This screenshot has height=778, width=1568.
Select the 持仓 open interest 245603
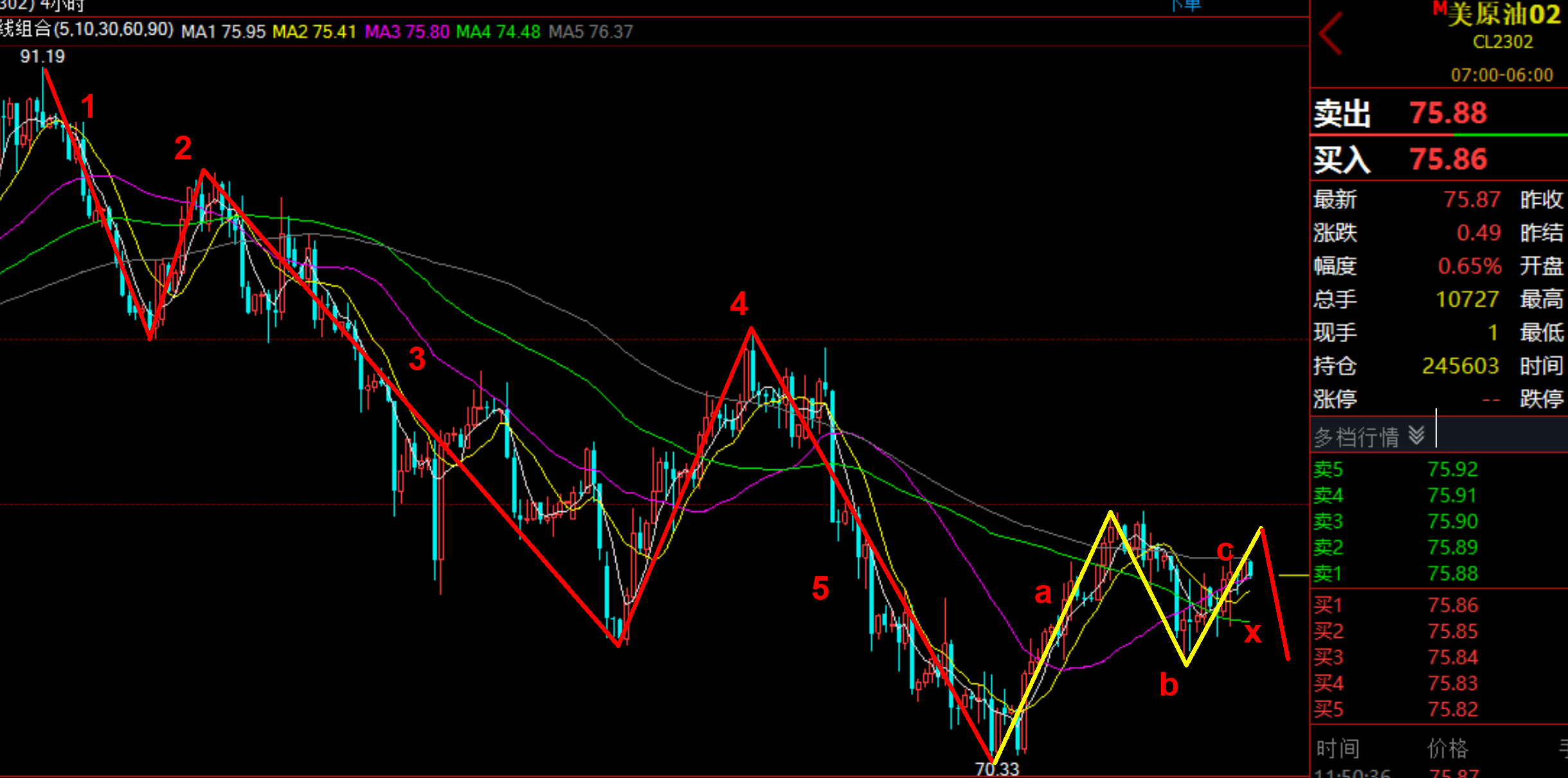(x=1461, y=366)
